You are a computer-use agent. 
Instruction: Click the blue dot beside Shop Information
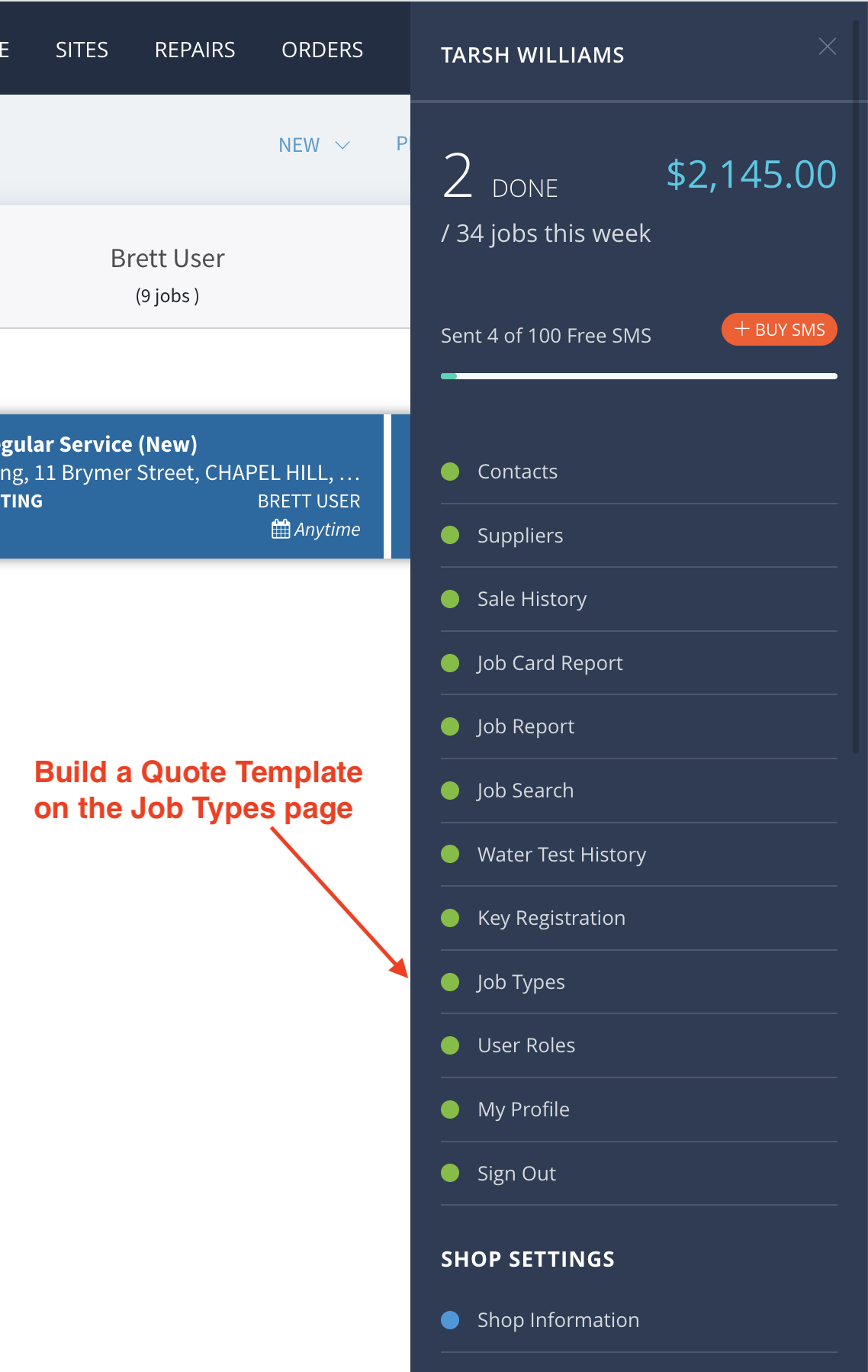450,1320
